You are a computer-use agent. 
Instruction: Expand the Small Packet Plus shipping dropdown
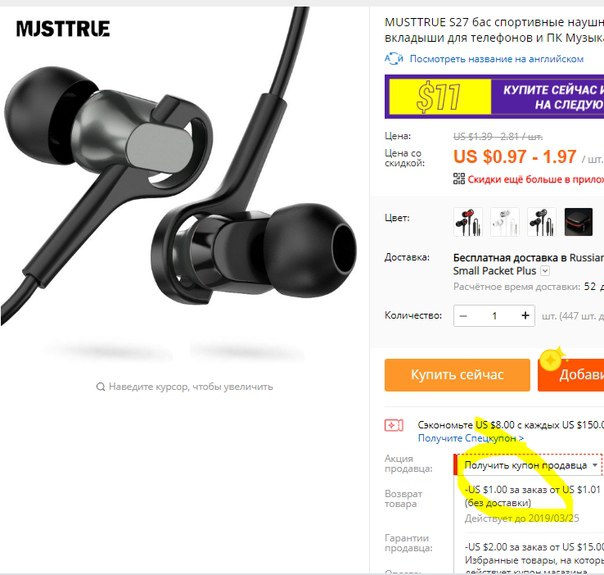(x=545, y=271)
